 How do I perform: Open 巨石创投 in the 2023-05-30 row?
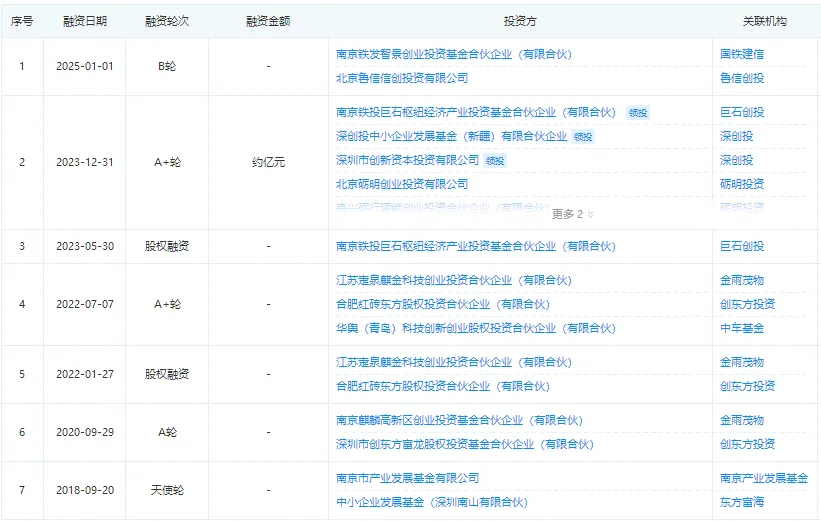(742, 246)
